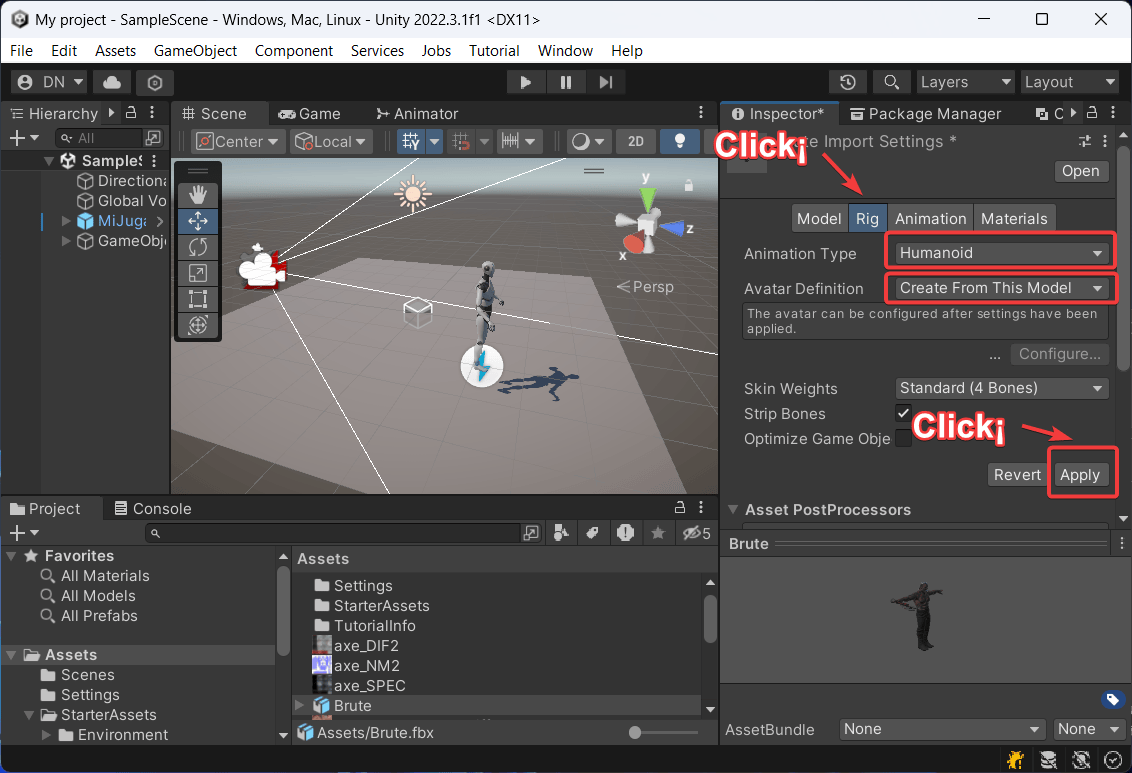
Task: Collapse the Asset PostProcessors section
Action: [733, 510]
